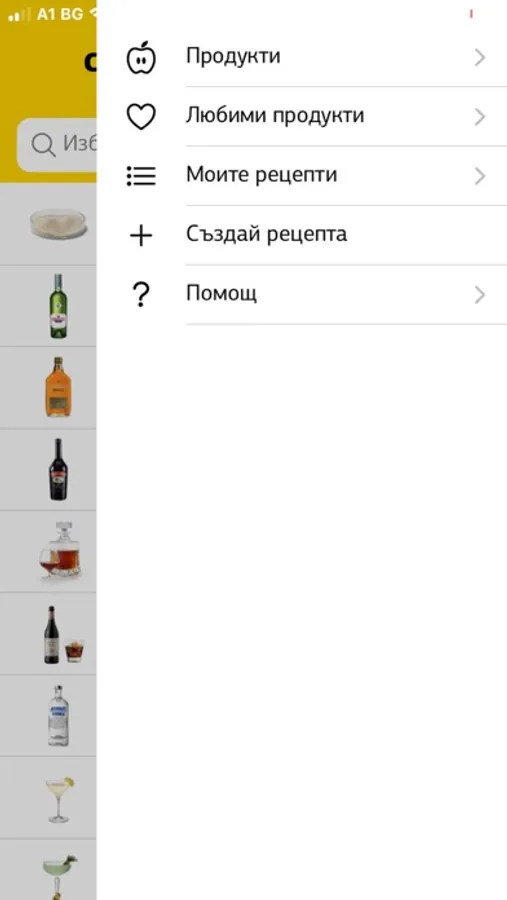
Task: Tap the list icon beside Моите рецепти
Action: (x=141, y=176)
